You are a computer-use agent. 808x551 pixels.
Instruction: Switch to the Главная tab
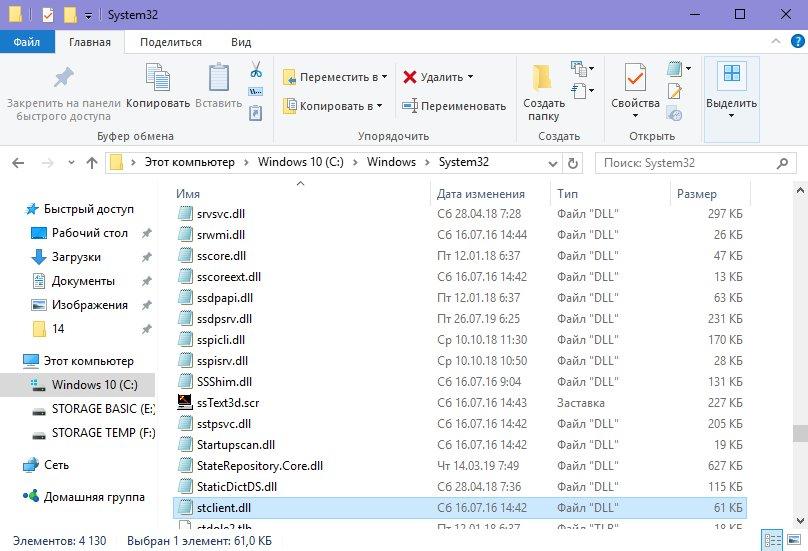point(90,42)
